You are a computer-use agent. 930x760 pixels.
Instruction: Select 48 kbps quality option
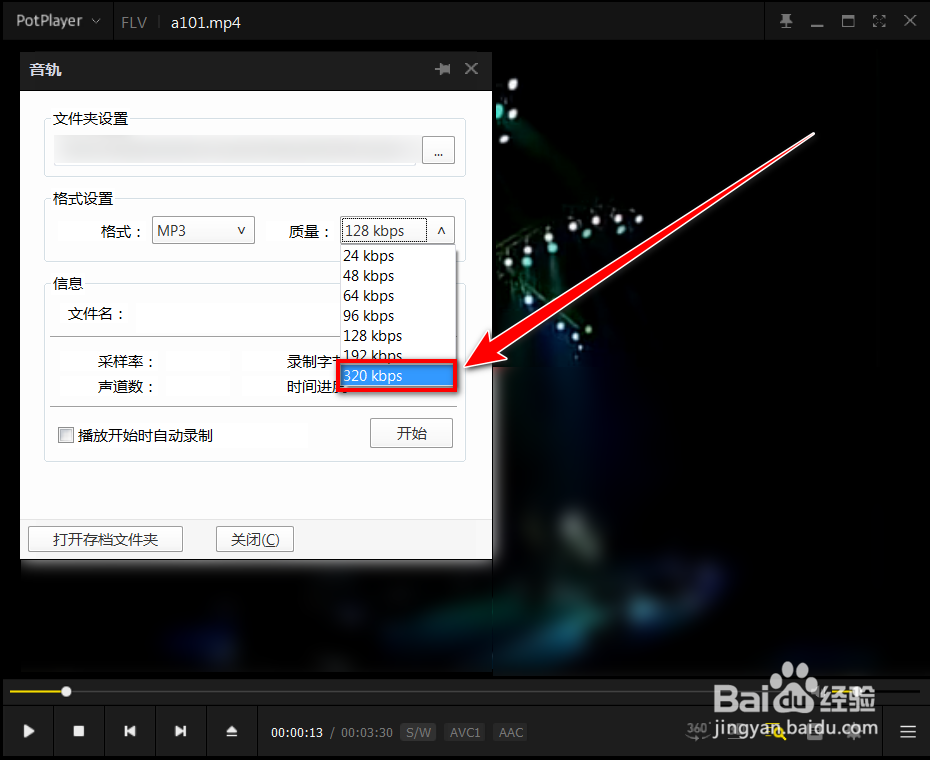[x=397, y=276]
